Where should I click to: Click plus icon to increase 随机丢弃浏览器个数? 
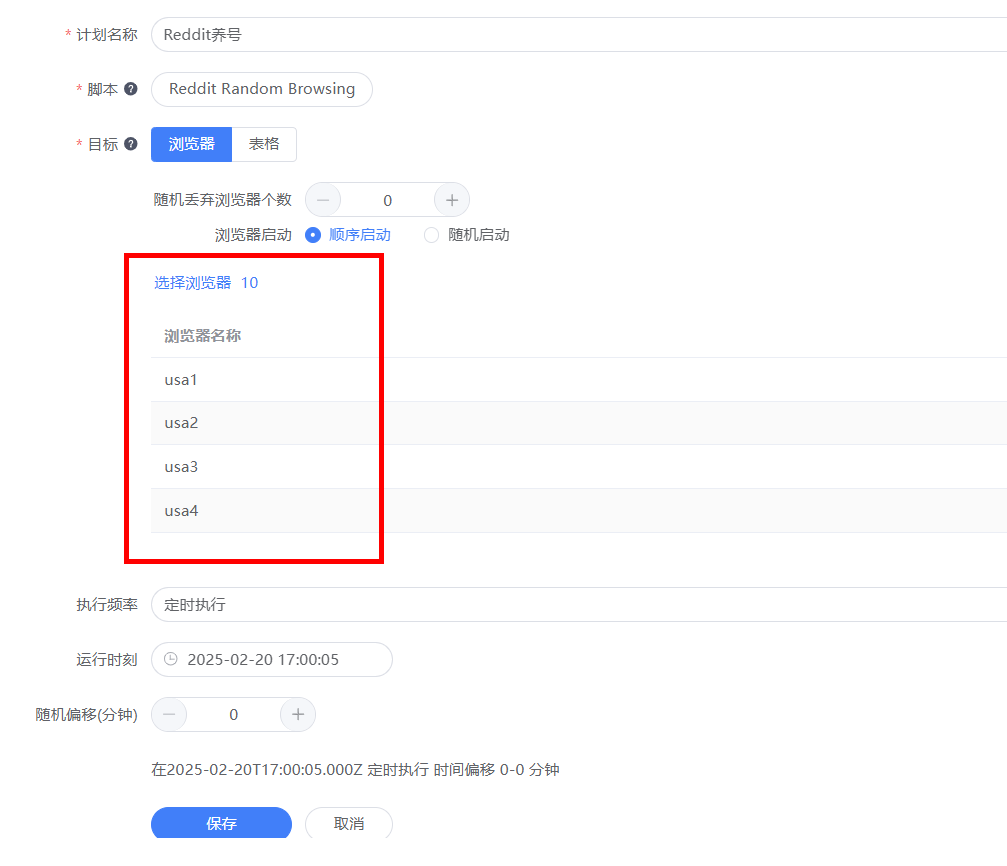[x=451, y=199]
